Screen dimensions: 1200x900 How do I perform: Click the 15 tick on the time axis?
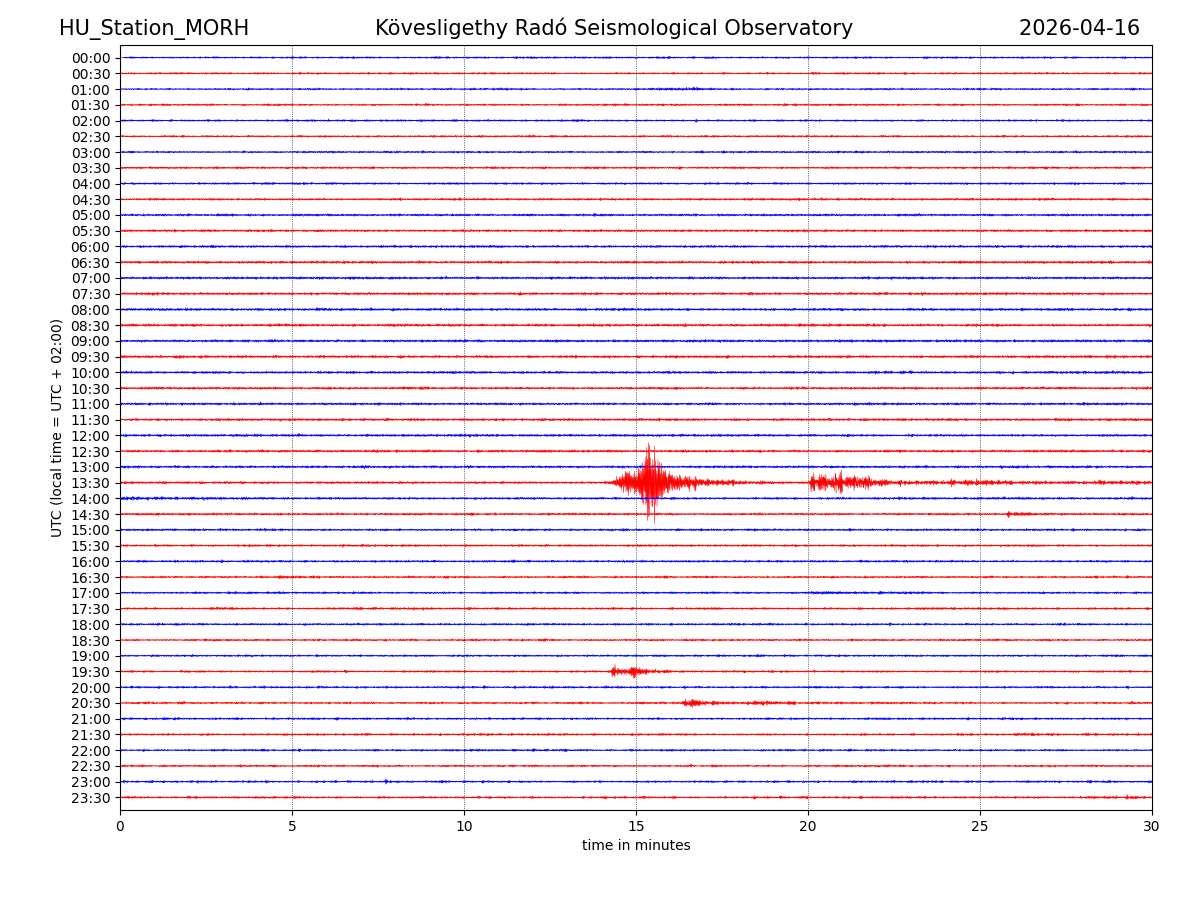pos(636,826)
